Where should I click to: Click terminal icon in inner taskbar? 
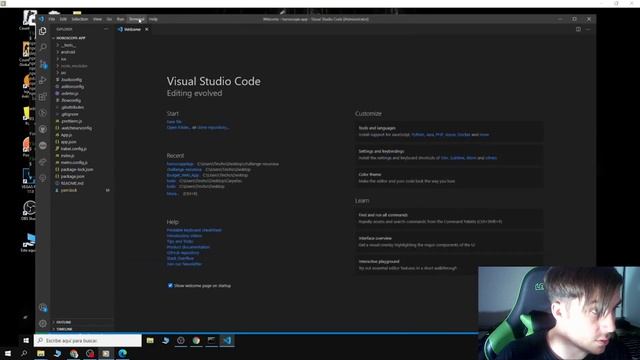point(211,340)
